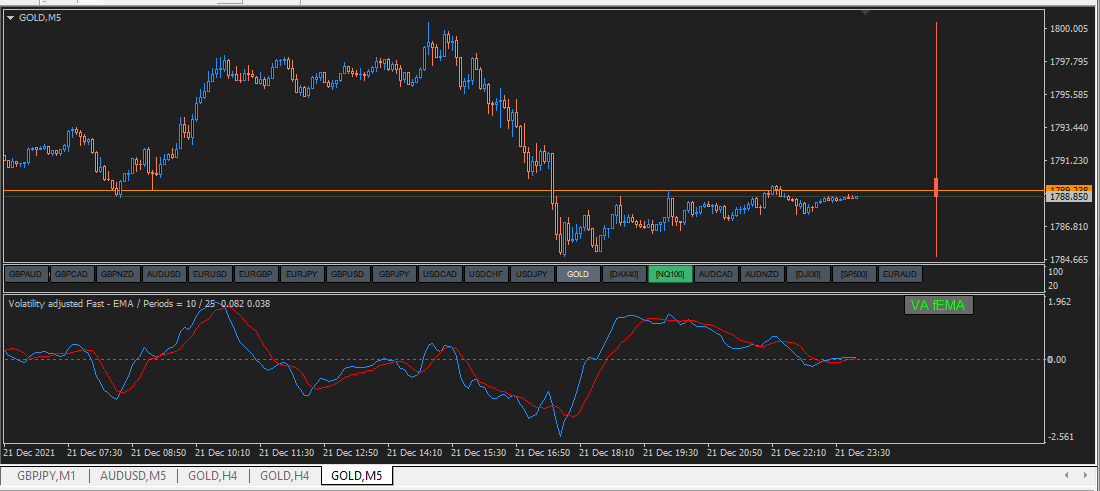The height and width of the screenshot is (491, 1100).
Task: Click the 21 Dec 18:10 time label
Action: pos(607,452)
